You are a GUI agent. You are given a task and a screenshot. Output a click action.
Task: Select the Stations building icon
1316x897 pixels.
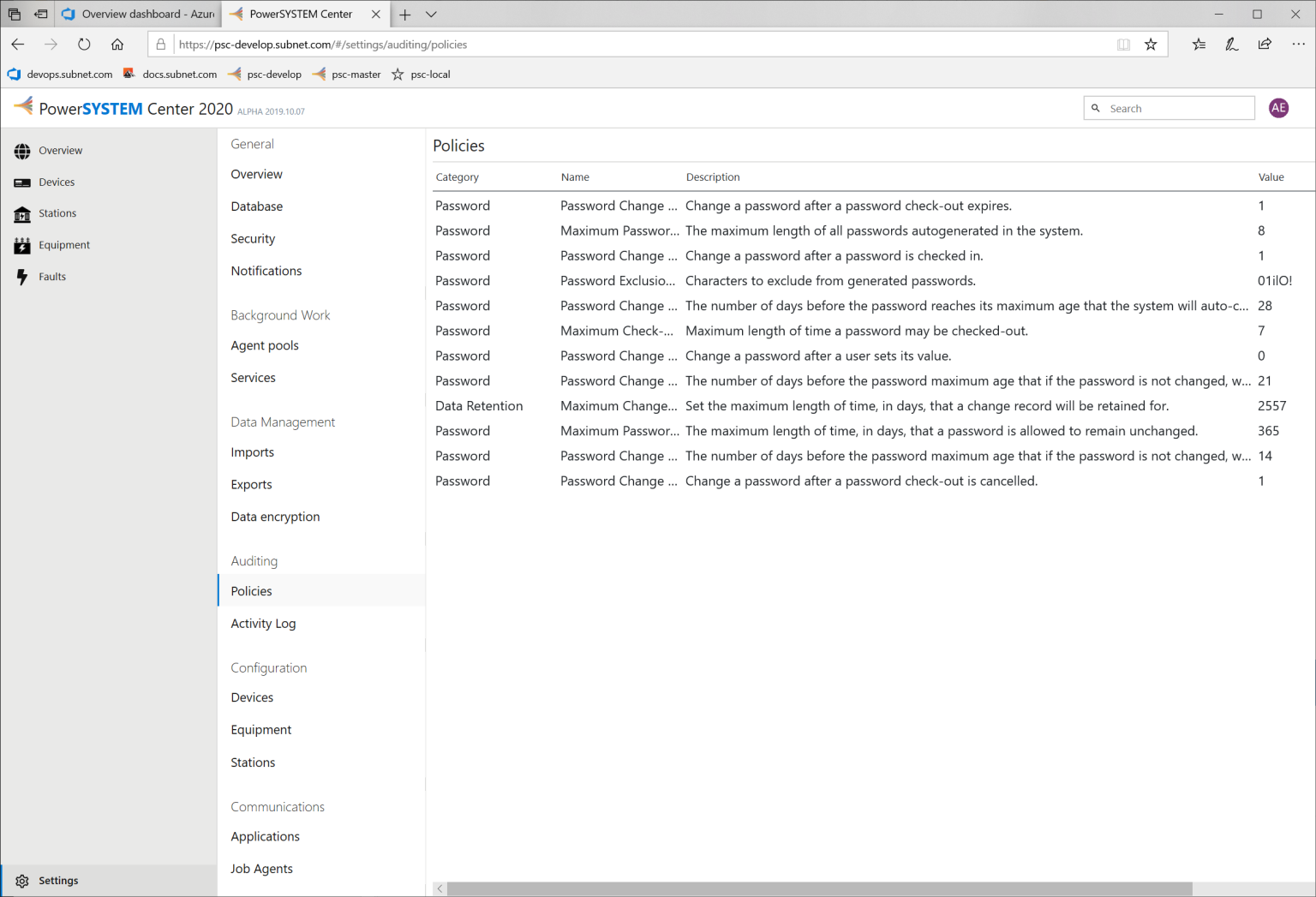pyautogui.click(x=22, y=214)
